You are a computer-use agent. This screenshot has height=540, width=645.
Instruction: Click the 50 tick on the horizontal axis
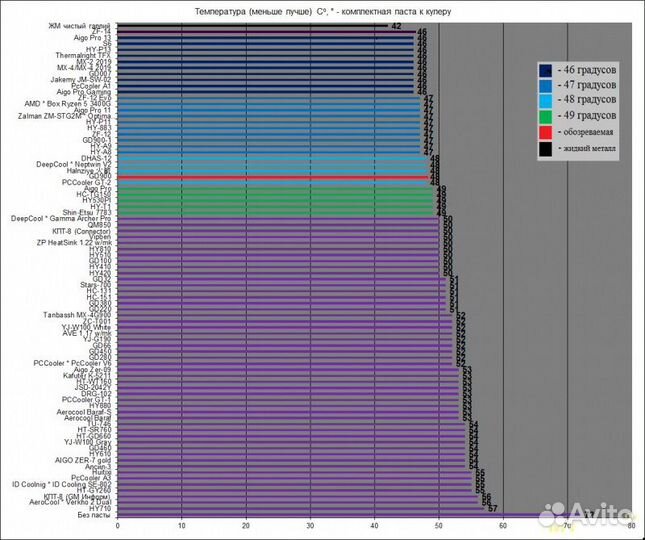(439, 526)
